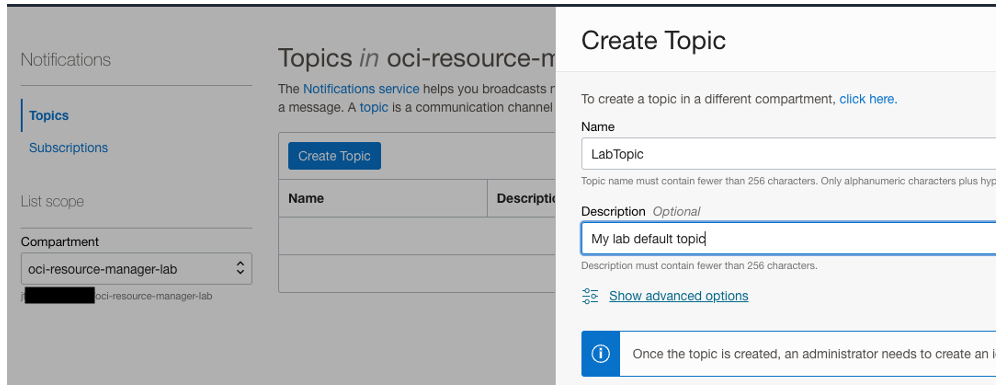This screenshot has width=1006, height=389.
Task: Click the compartment path text below dropdown
Action: coord(117,297)
